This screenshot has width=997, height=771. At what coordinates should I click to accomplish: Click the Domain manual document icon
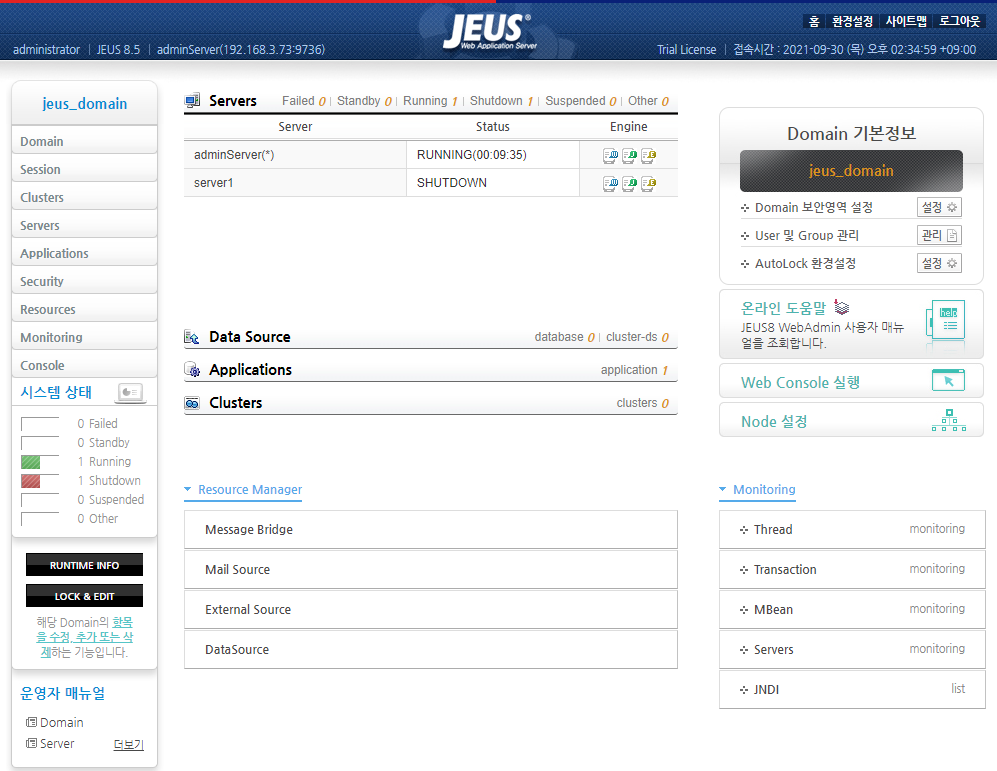point(31,722)
